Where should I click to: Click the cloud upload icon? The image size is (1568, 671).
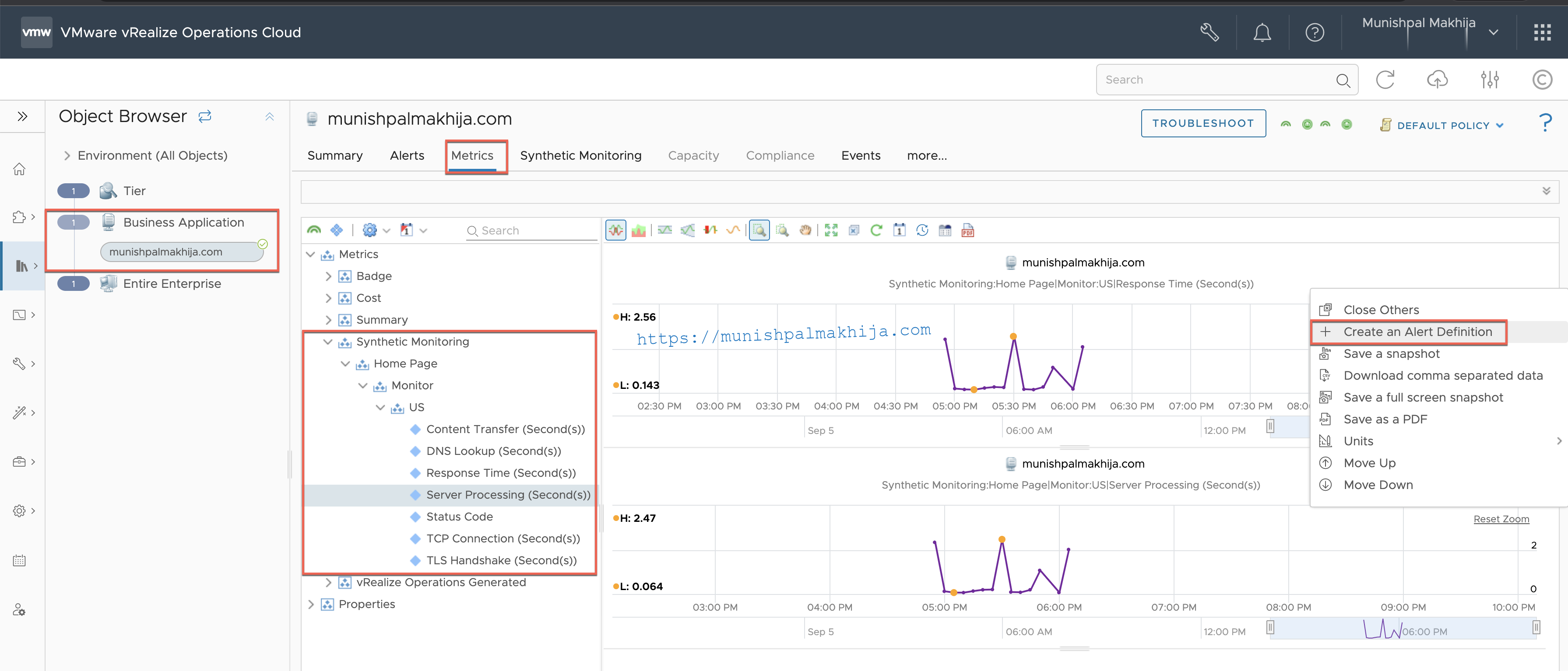(x=1437, y=80)
